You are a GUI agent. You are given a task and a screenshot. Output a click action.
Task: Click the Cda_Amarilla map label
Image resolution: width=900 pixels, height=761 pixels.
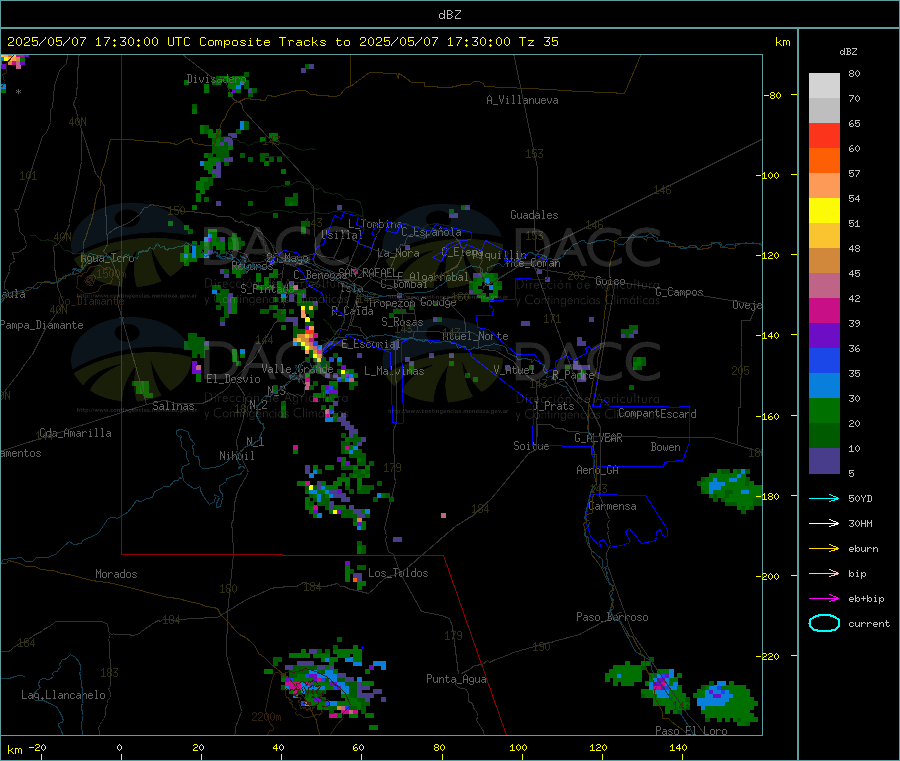click(75, 433)
